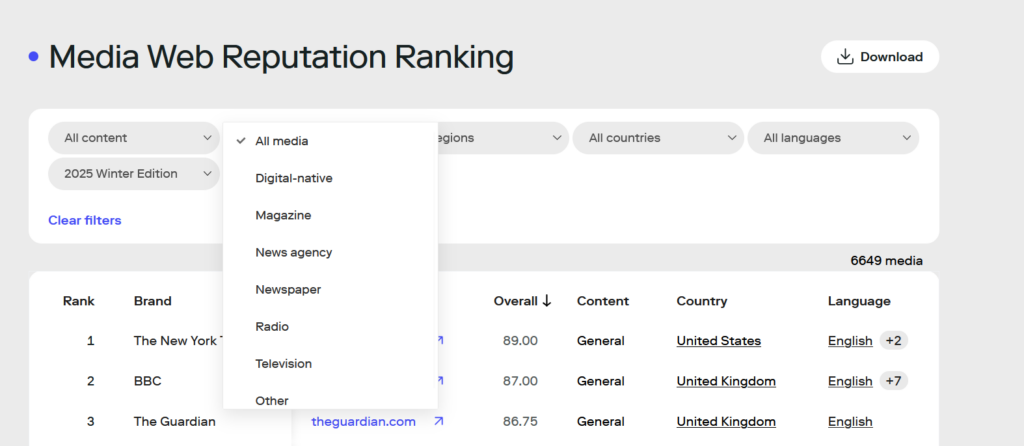Open theguardian.com website link
This screenshot has height=446, width=1024.
pos(363,422)
